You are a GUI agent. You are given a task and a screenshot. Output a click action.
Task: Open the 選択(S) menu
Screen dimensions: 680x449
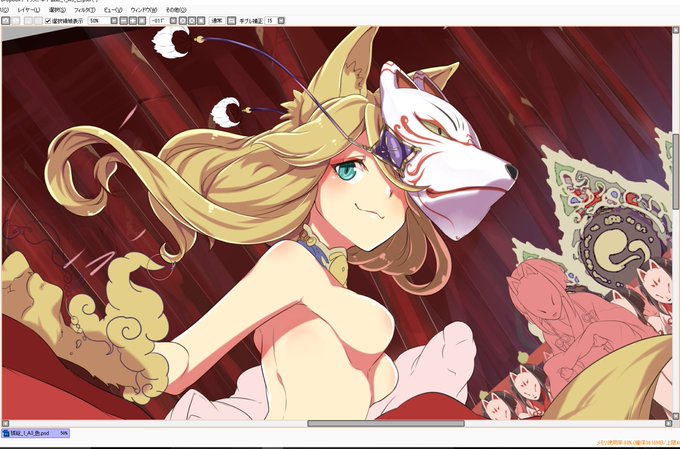click(x=57, y=10)
